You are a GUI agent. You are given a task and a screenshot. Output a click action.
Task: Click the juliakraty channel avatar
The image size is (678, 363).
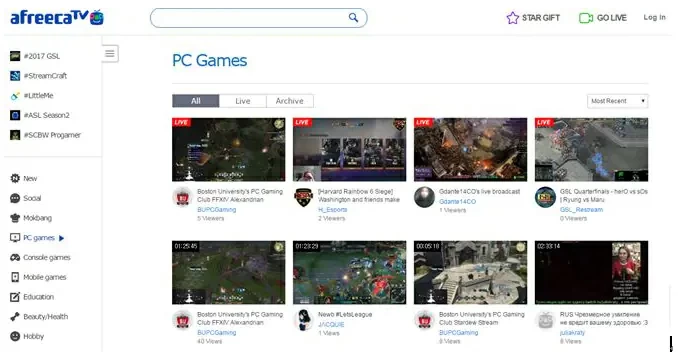[x=545, y=320]
